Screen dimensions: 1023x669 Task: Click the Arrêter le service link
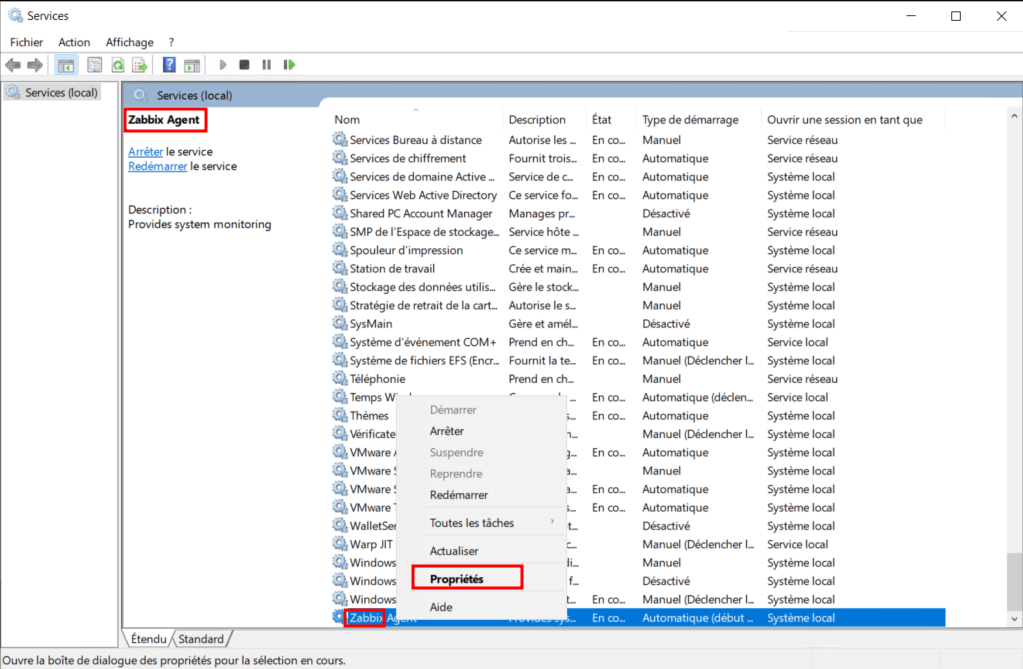145,152
